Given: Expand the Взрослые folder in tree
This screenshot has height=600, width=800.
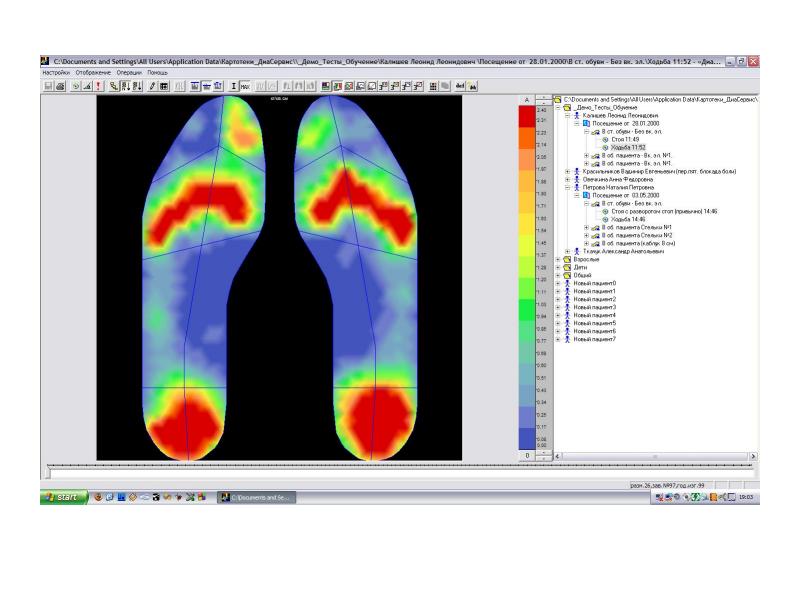Looking at the screenshot, I should 558,259.
